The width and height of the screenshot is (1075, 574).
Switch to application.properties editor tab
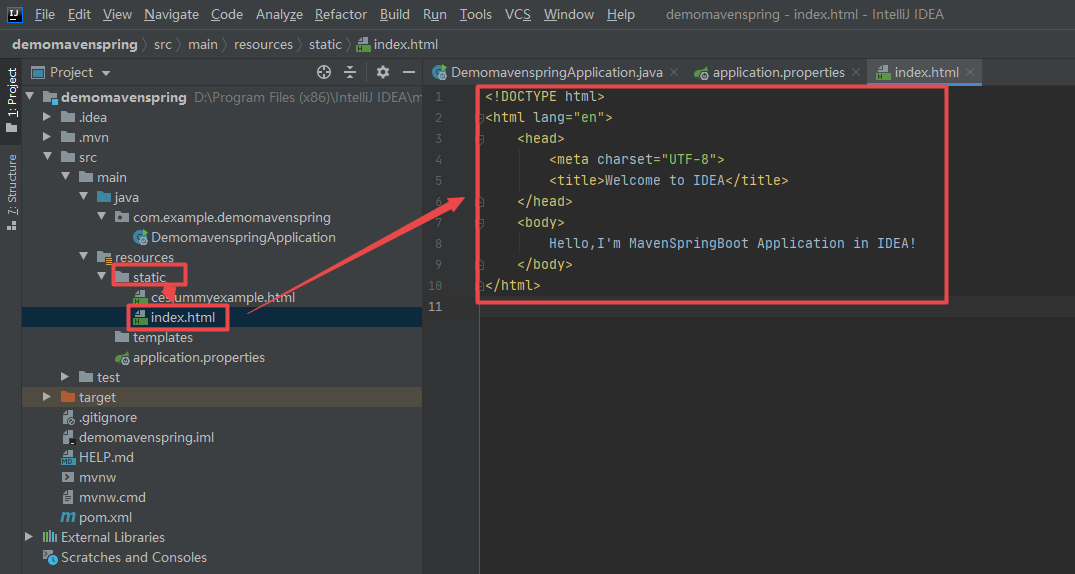pyautogui.click(x=778, y=72)
